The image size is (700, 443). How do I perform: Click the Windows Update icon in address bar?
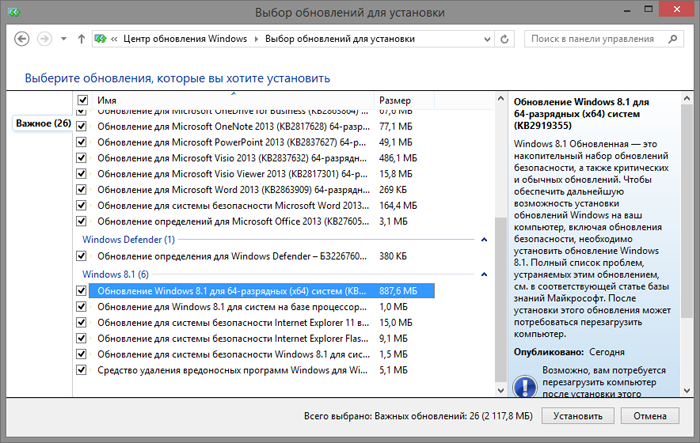click(x=101, y=39)
